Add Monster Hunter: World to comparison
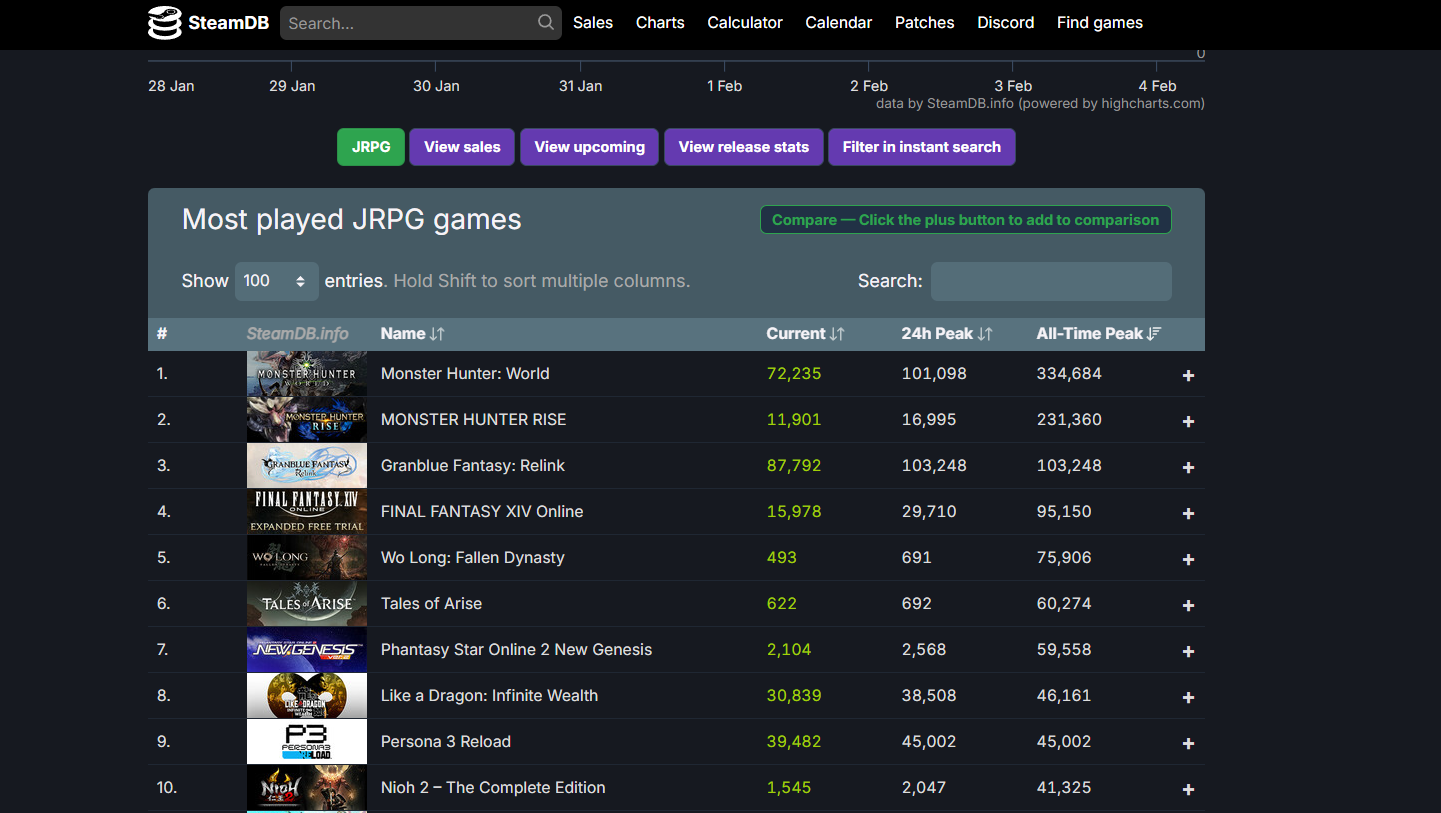 [x=1188, y=375]
